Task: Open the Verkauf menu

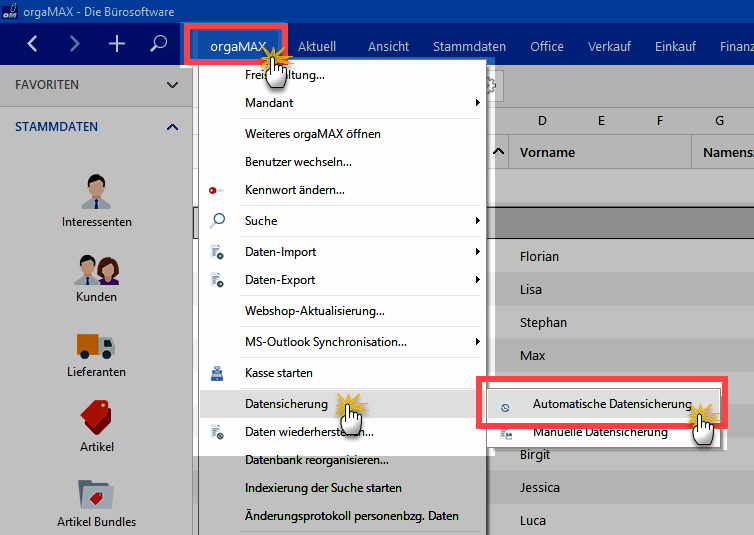Action: [x=609, y=47]
